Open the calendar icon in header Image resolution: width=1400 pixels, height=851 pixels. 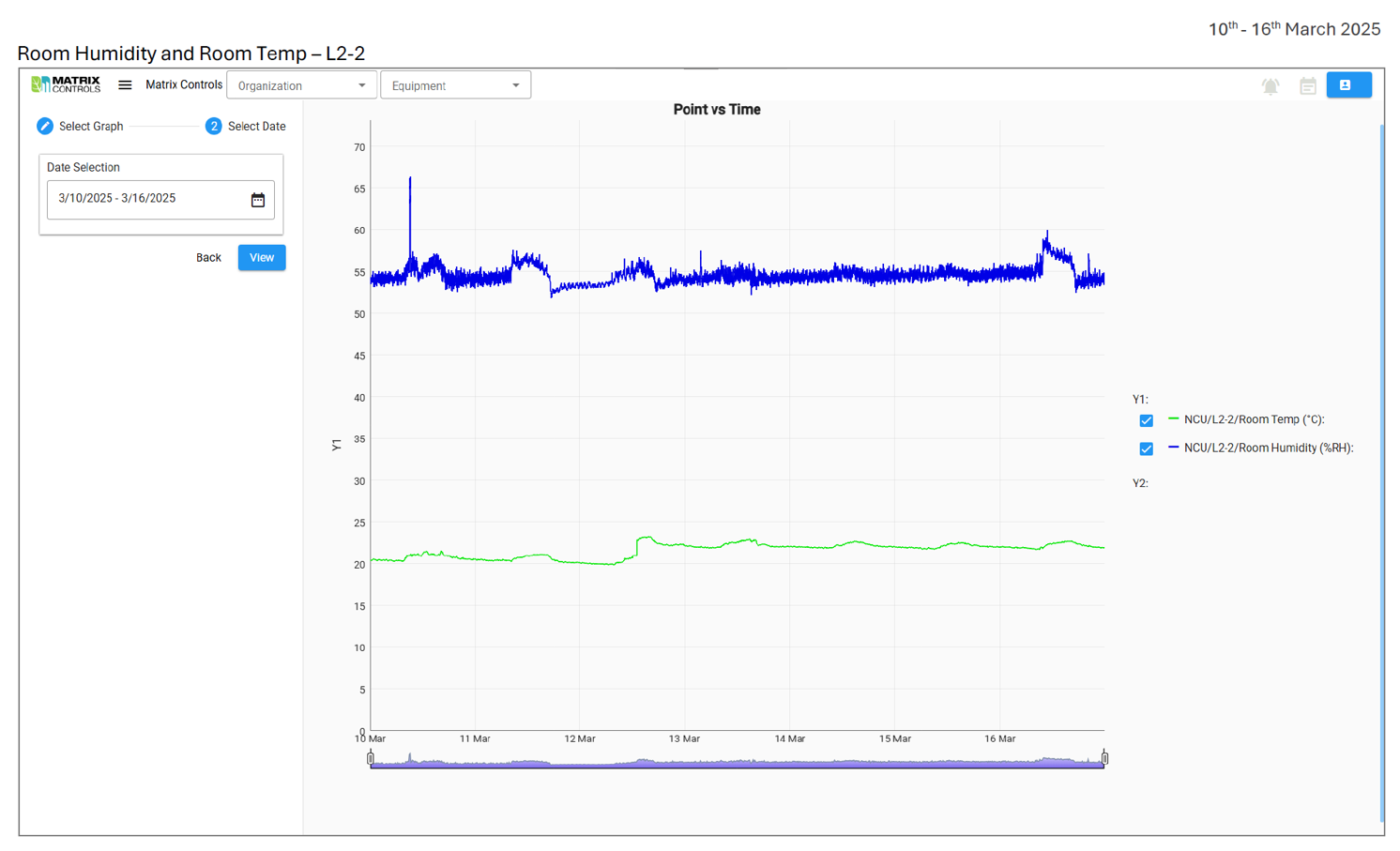(x=1308, y=86)
